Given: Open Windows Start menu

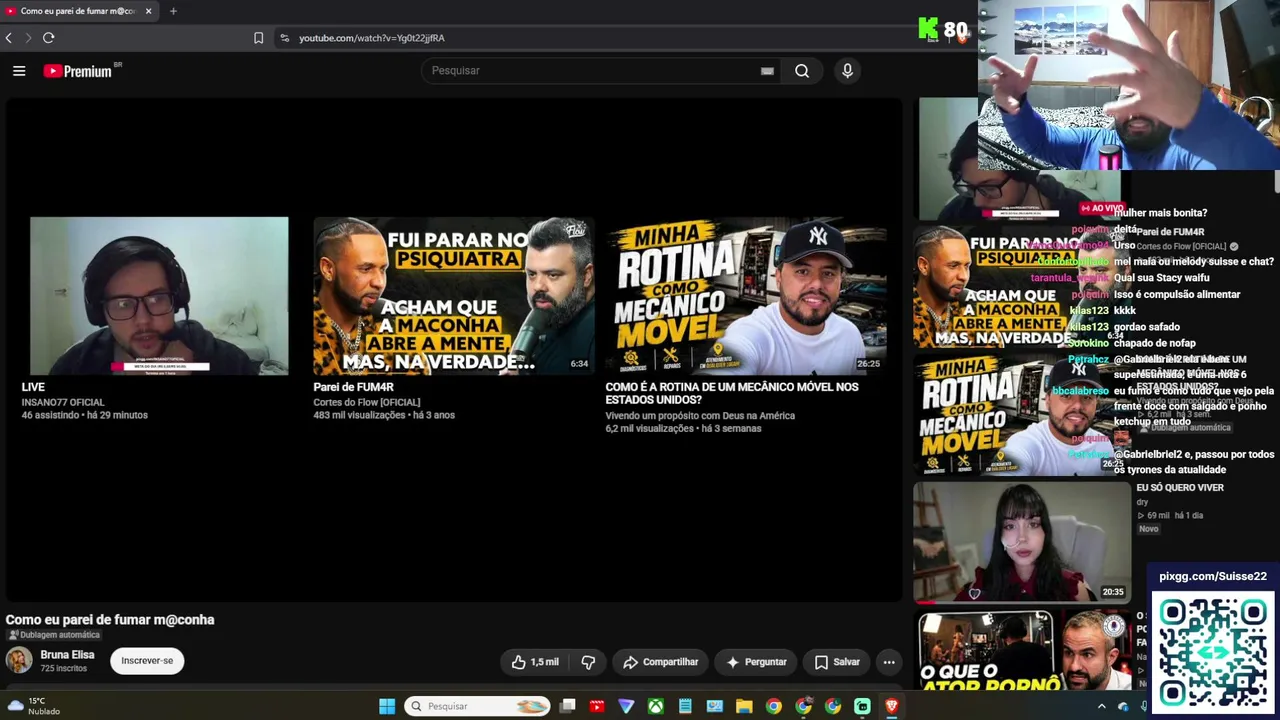Looking at the screenshot, I should pos(387,706).
